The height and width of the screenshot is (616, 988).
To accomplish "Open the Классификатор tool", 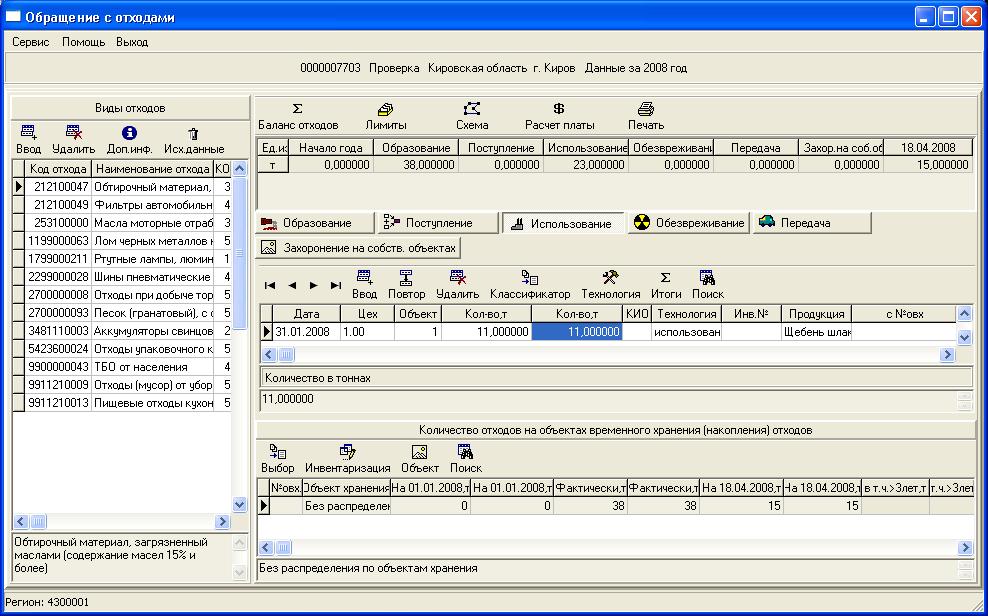I will click(x=529, y=285).
